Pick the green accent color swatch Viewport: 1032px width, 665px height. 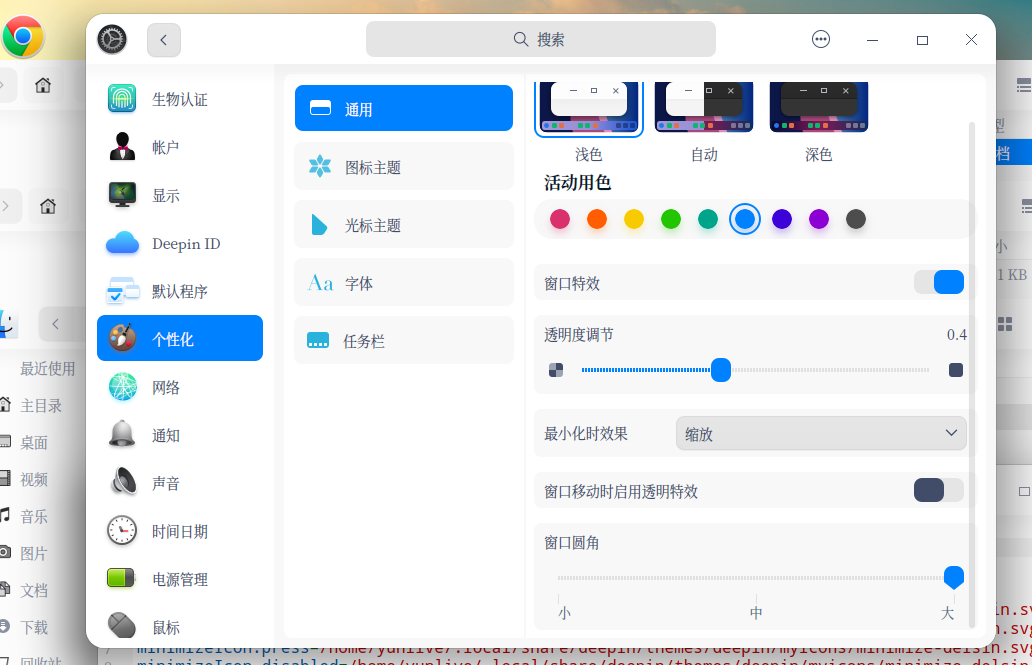671,219
